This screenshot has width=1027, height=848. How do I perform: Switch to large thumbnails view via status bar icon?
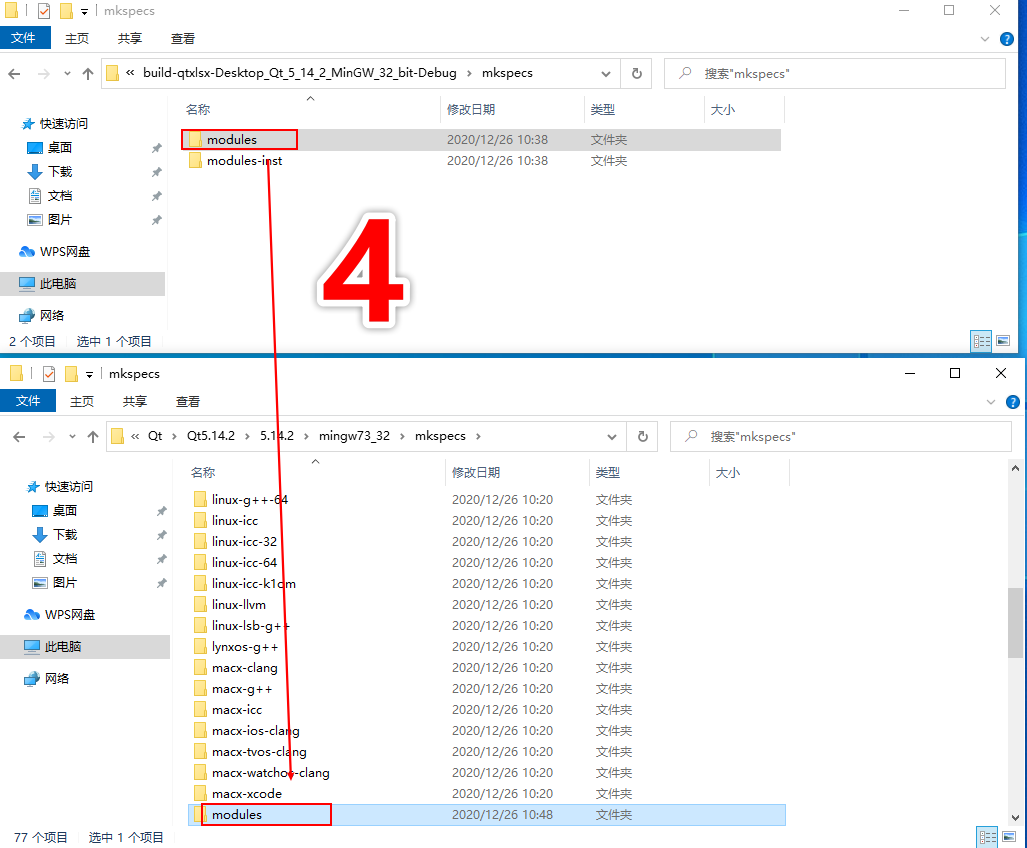(x=1003, y=341)
